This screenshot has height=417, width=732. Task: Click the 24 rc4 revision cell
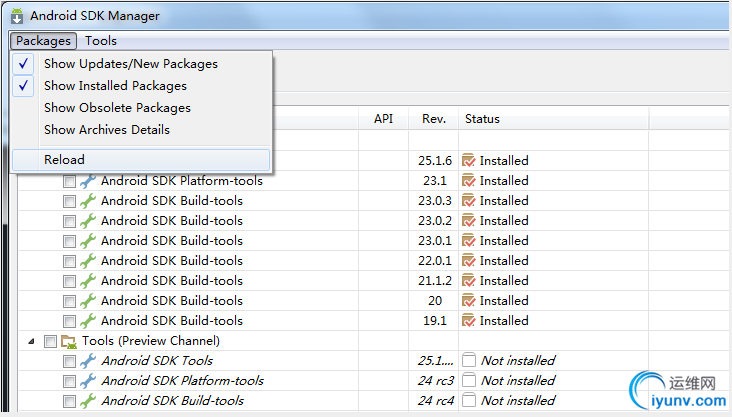[436, 401]
